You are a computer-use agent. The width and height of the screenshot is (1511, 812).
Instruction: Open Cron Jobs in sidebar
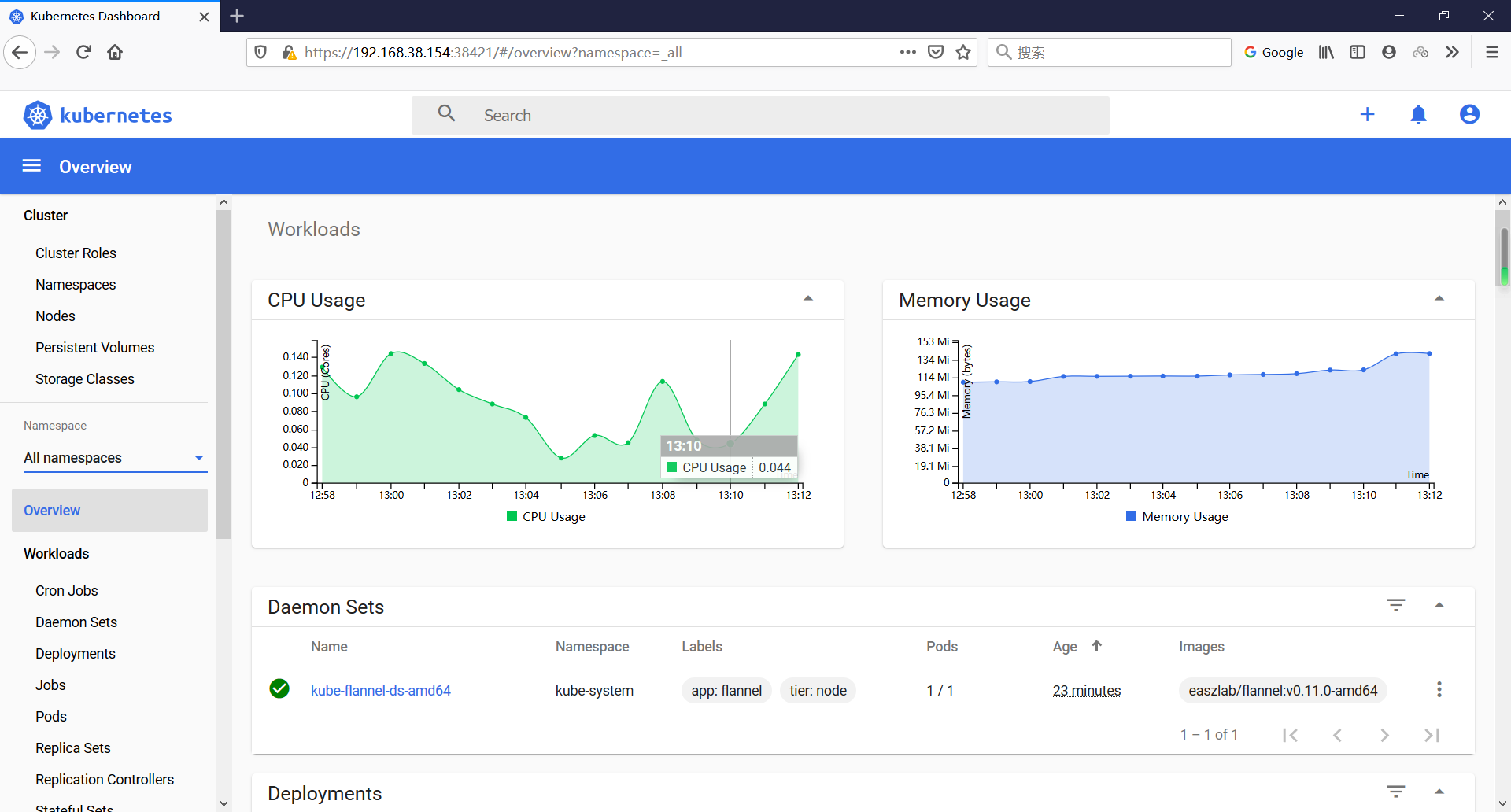67,591
